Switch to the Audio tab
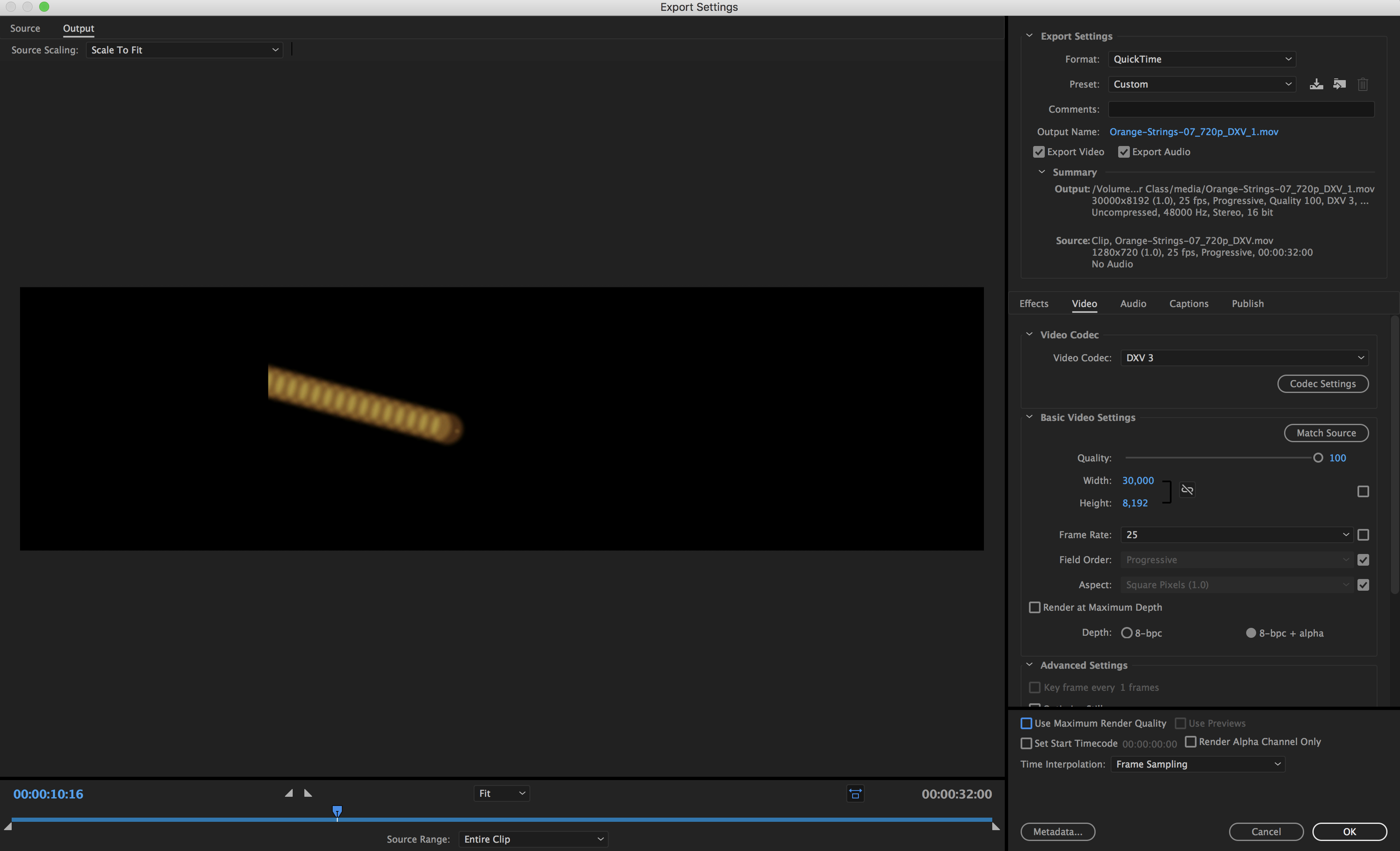This screenshot has height=851, width=1400. coord(1133,304)
